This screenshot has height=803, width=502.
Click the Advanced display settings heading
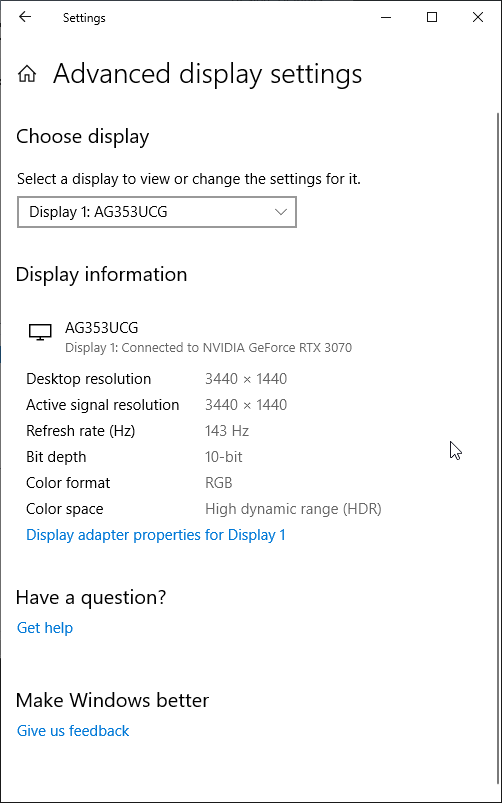pyautogui.click(x=207, y=74)
